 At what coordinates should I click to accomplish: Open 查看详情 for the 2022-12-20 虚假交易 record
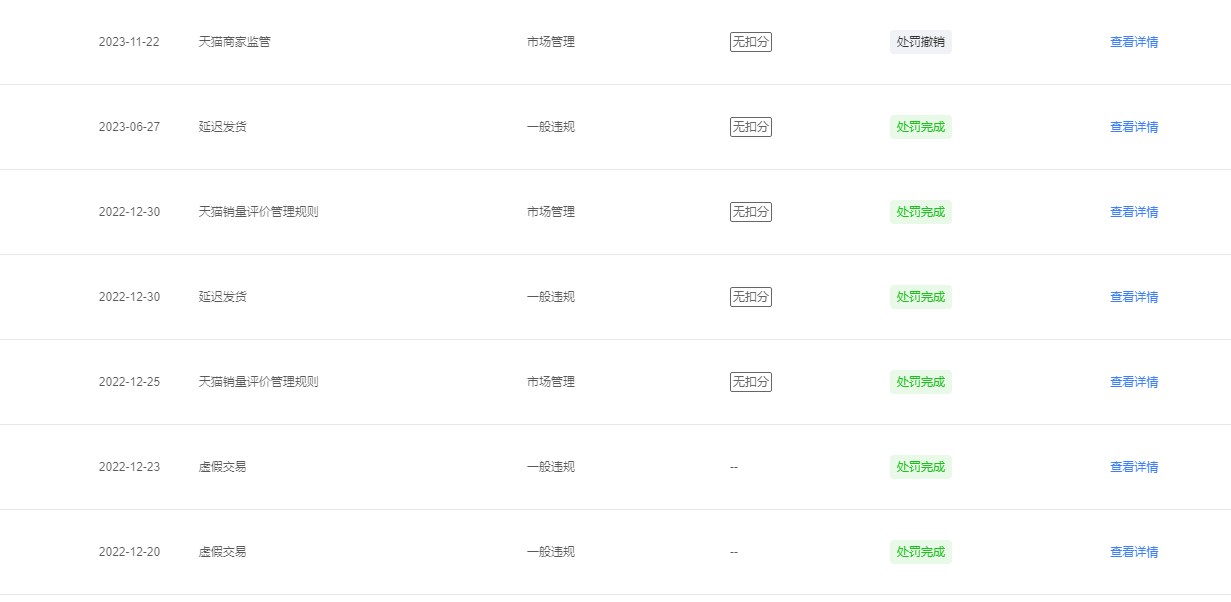pos(1134,552)
